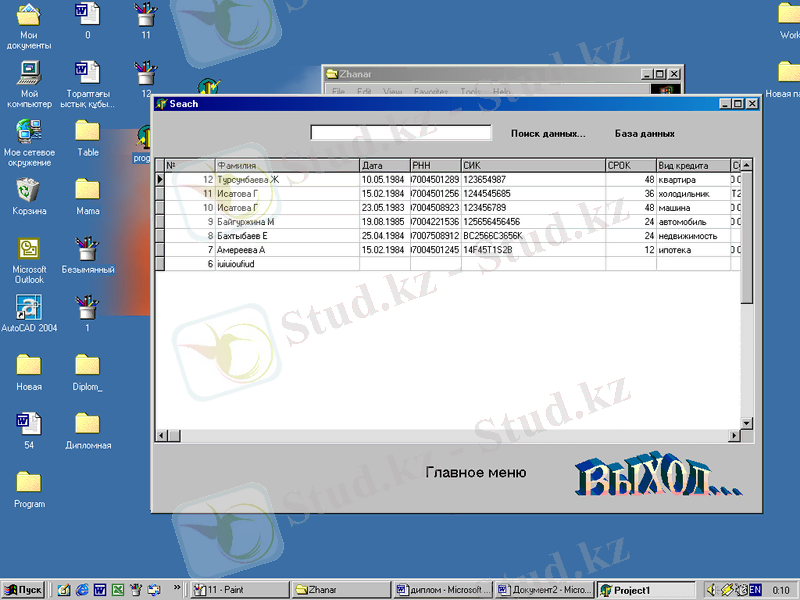800x600 pixels.
Task: Click grid scroll down arrow
Action: point(746,423)
